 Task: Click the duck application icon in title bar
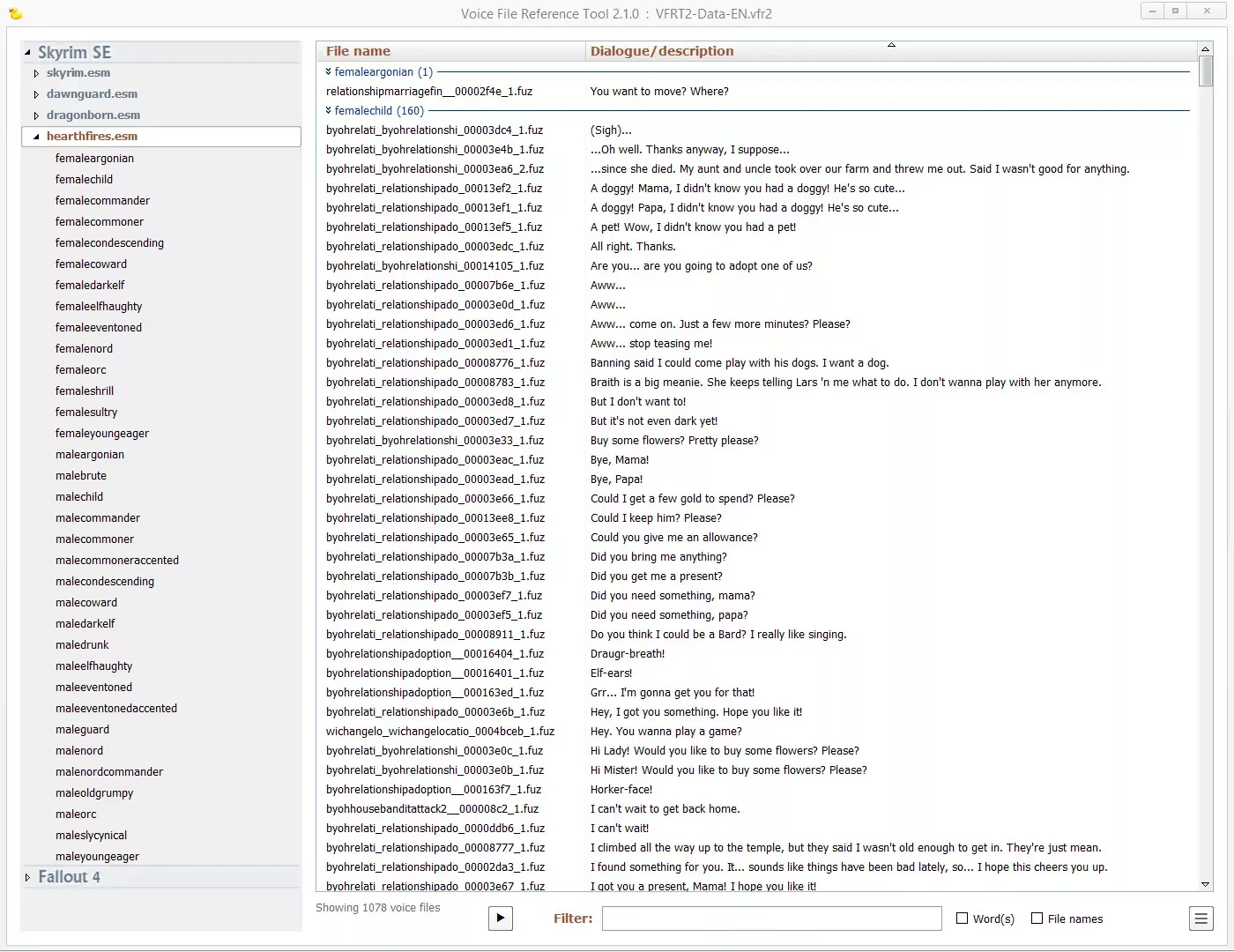click(x=15, y=13)
